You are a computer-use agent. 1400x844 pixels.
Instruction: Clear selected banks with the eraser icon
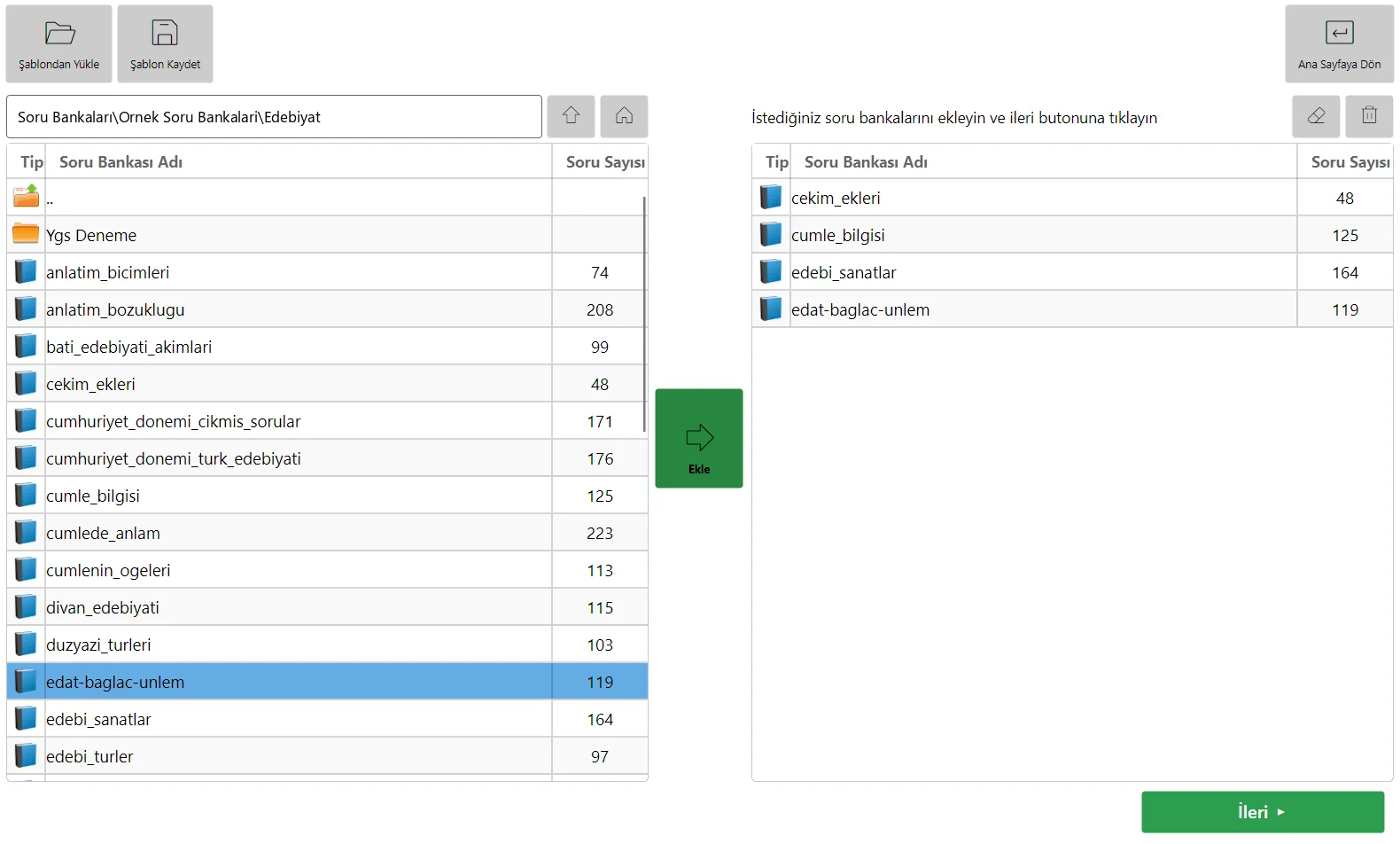click(1316, 116)
